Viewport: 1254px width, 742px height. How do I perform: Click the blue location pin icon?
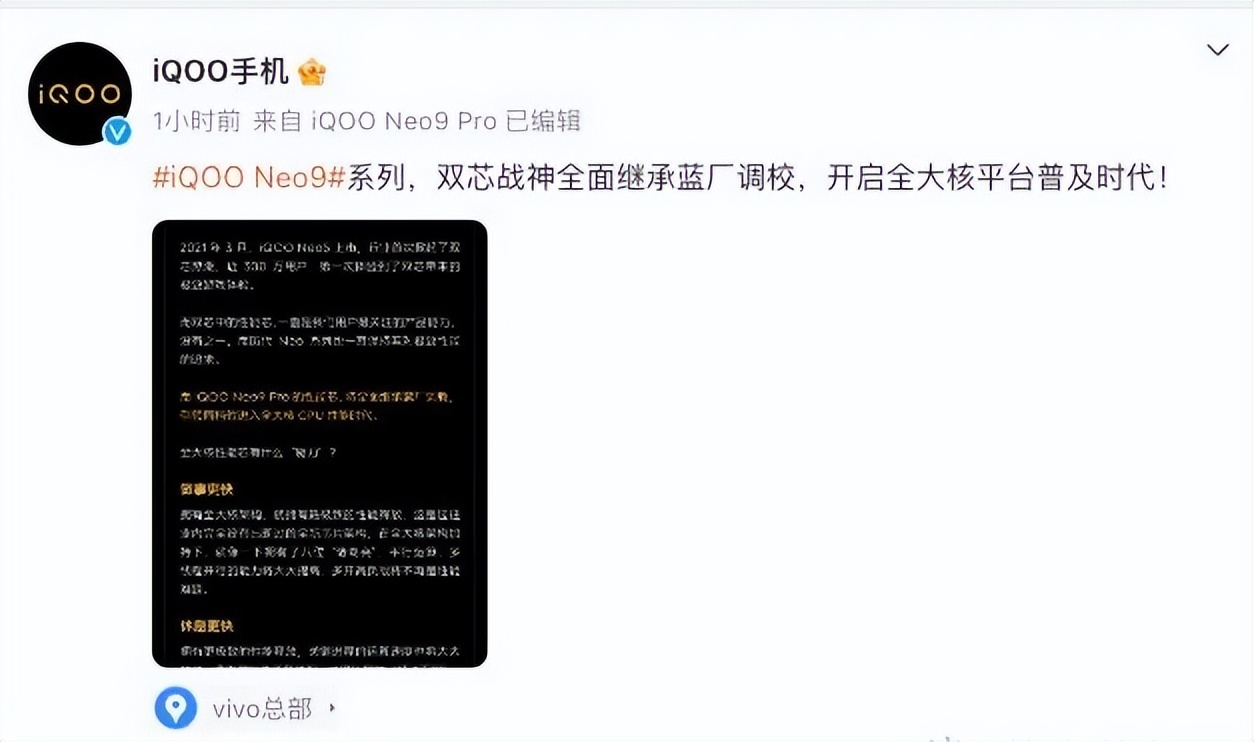pos(176,709)
